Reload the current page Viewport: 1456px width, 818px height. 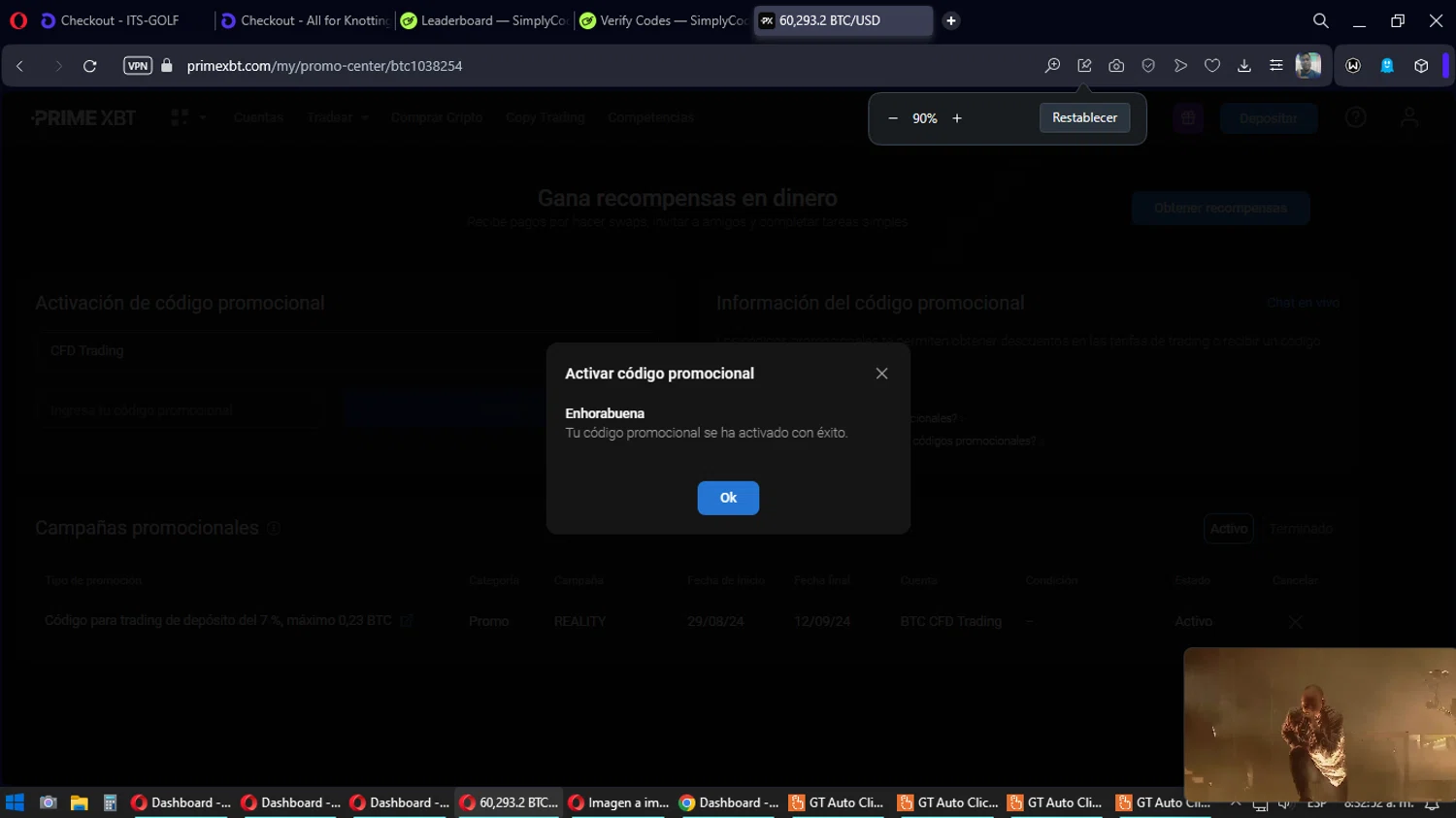pyautogui.click(x=90, y=66)
